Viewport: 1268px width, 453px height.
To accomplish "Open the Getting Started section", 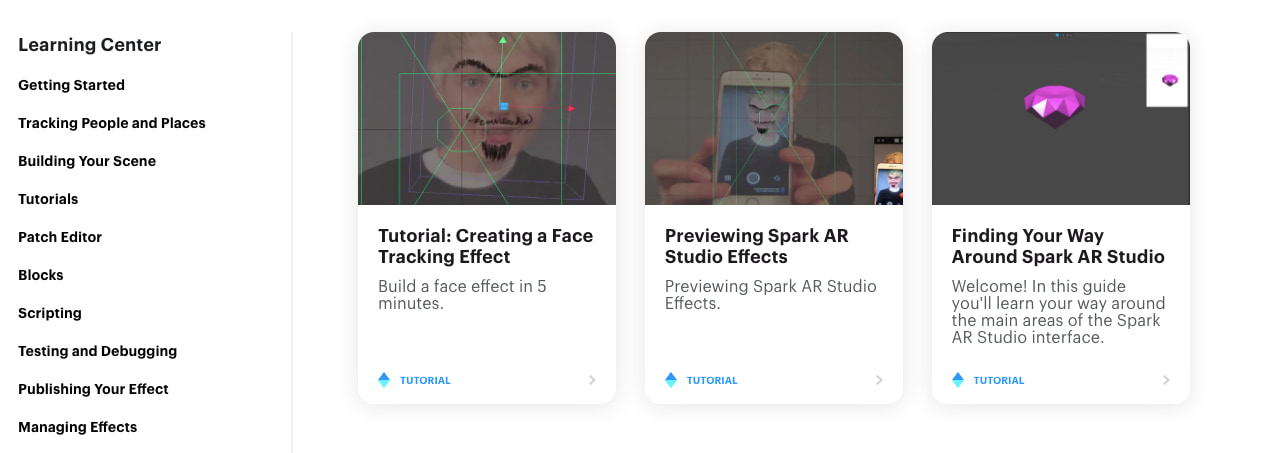I will 71,85.
